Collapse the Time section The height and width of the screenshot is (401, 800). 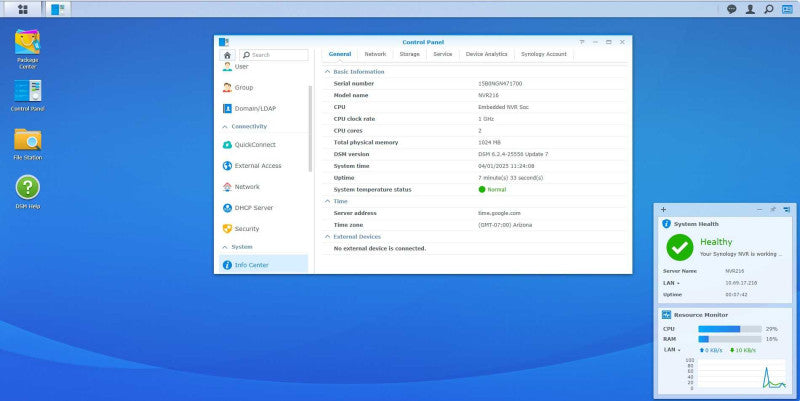[x=328, y=202]
